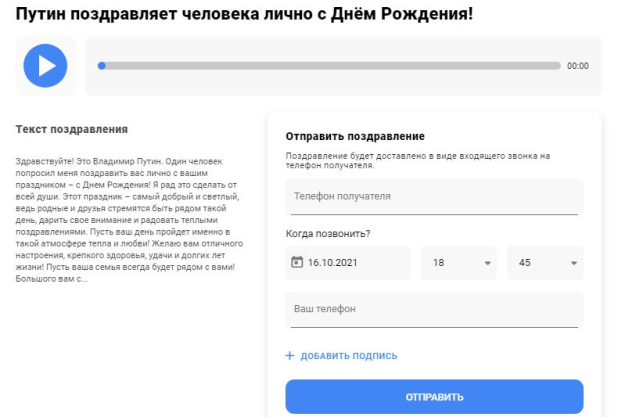Image resolution: width=618 pixels, height=417 pixels.
Task: Click the arrow next to hour 18
Action: click(x=488, y=263)
